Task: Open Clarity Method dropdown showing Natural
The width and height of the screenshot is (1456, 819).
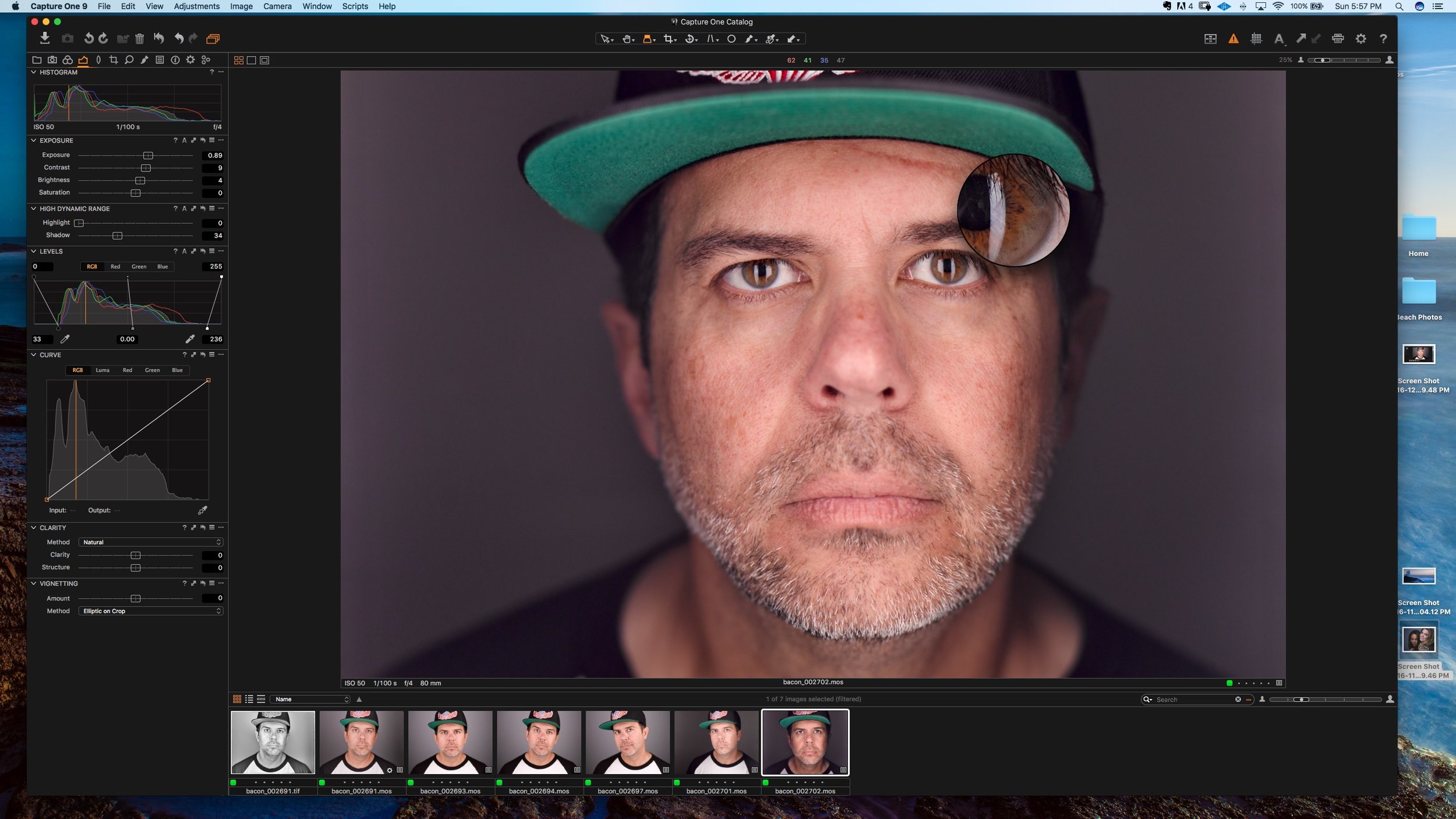Action: point(151,542)
